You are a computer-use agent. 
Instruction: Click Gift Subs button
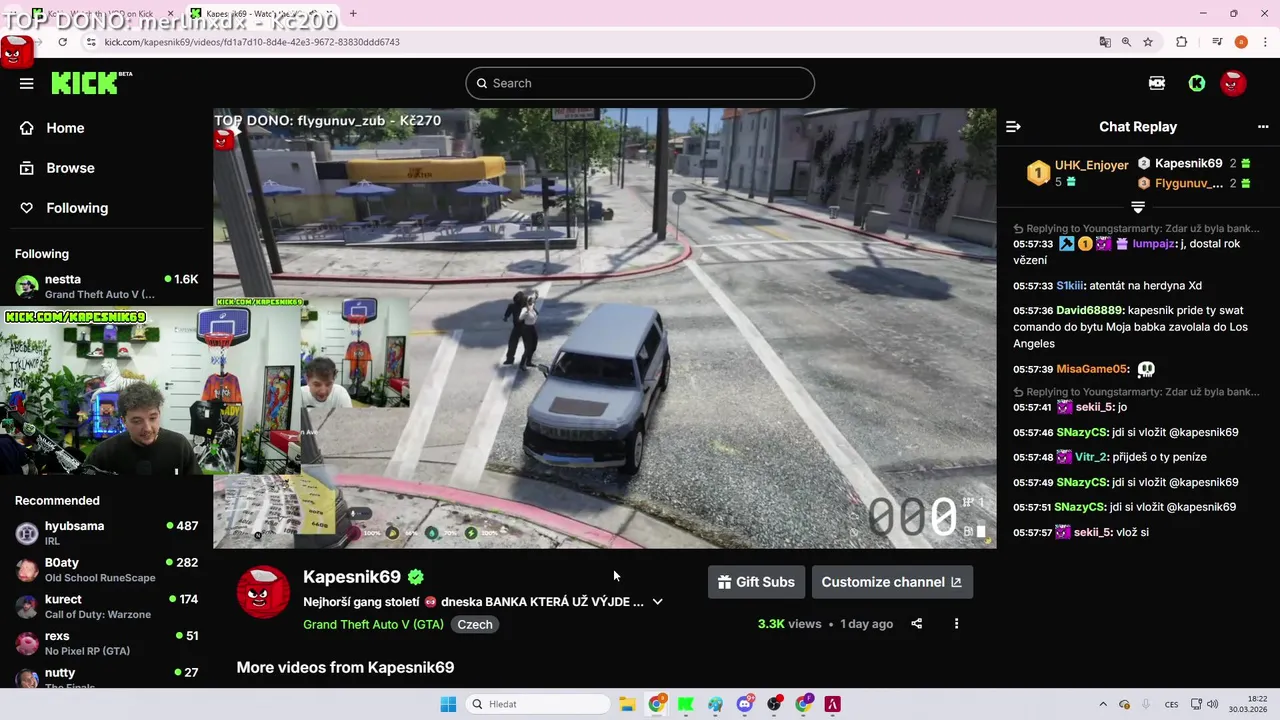tap(756, 582)
